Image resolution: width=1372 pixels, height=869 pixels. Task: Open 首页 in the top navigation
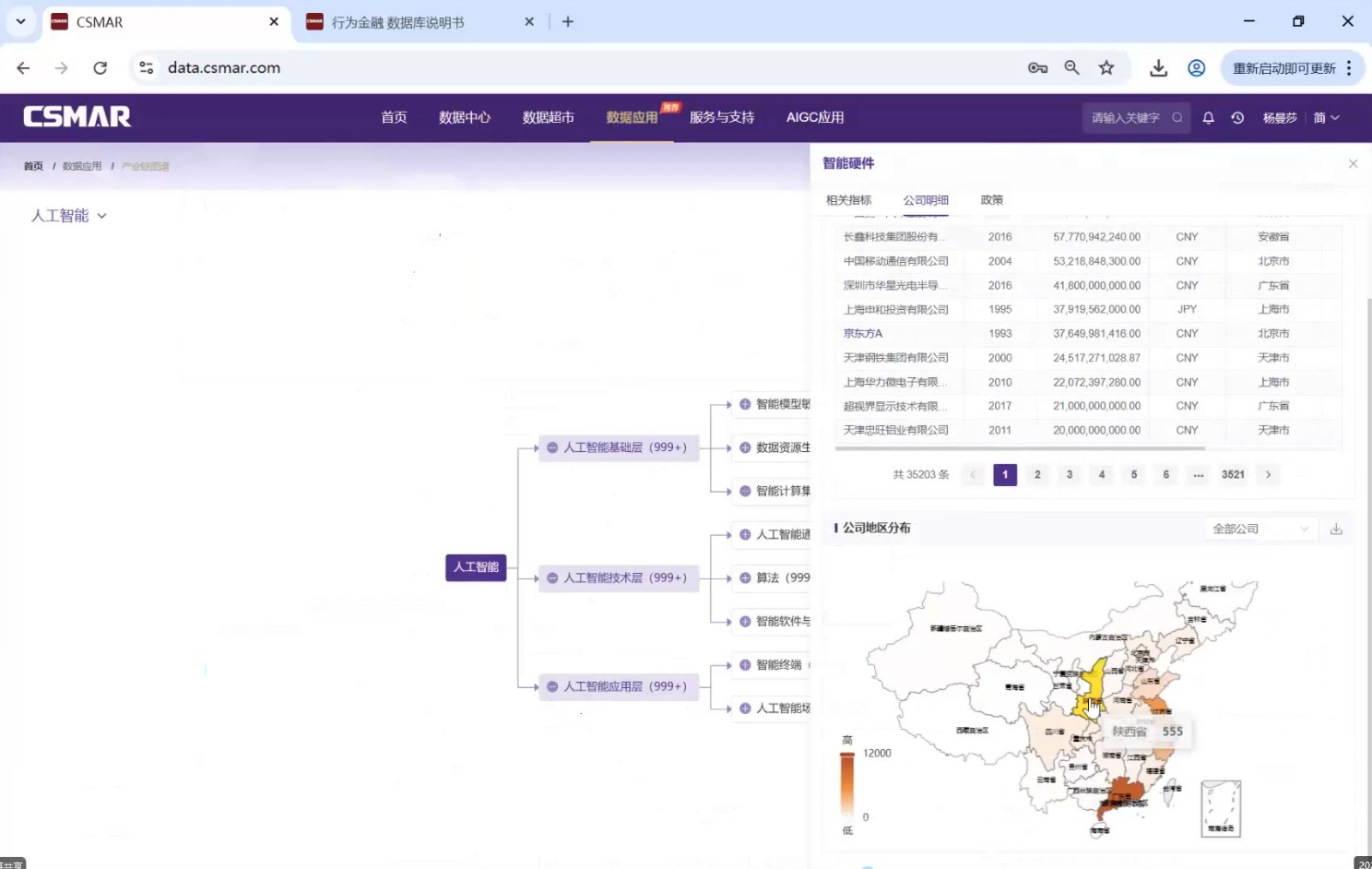click(394, 117)
